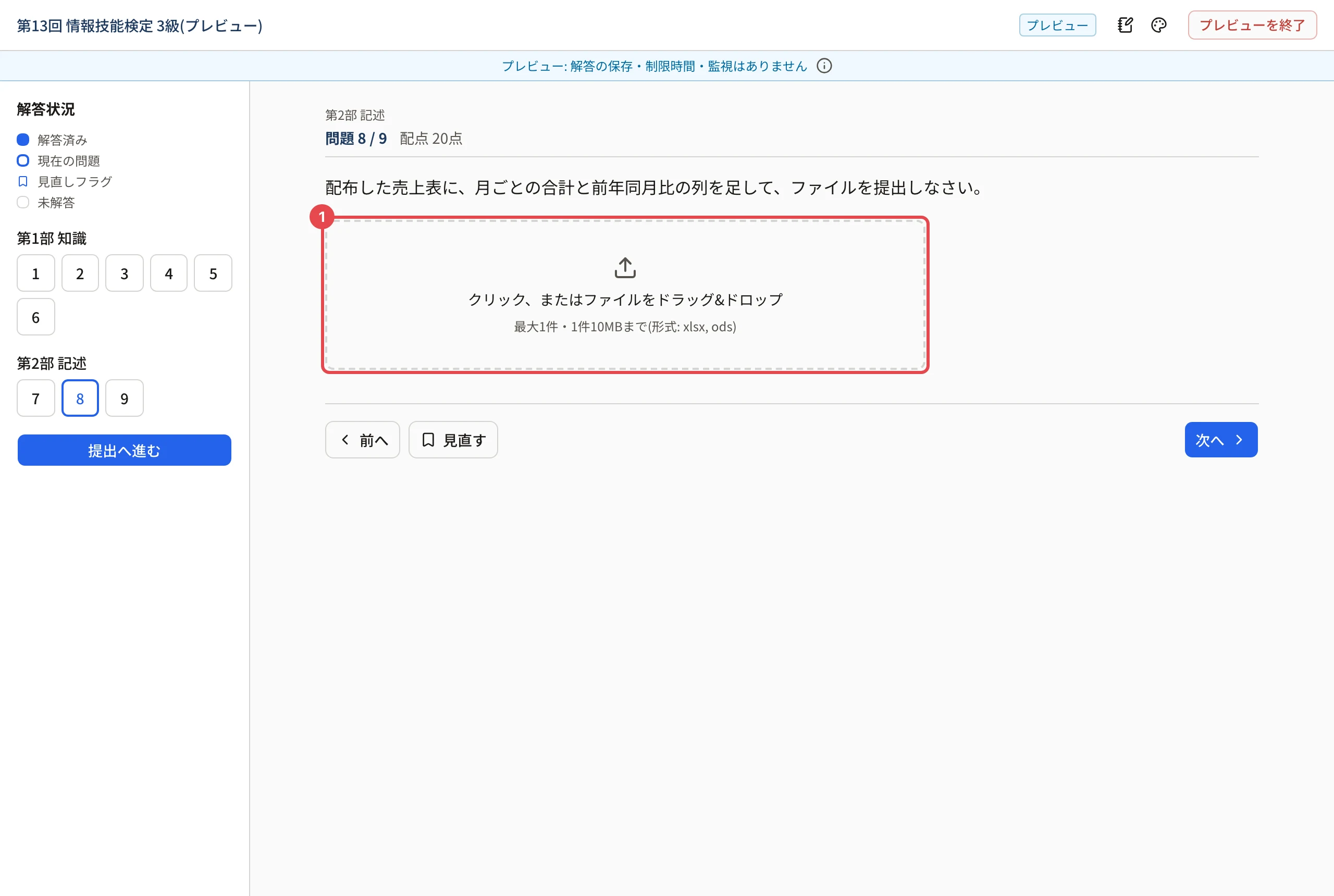1334x896 pixels.
Task: Click the 見直しフラグ legend label
Action: click(75, 182)
